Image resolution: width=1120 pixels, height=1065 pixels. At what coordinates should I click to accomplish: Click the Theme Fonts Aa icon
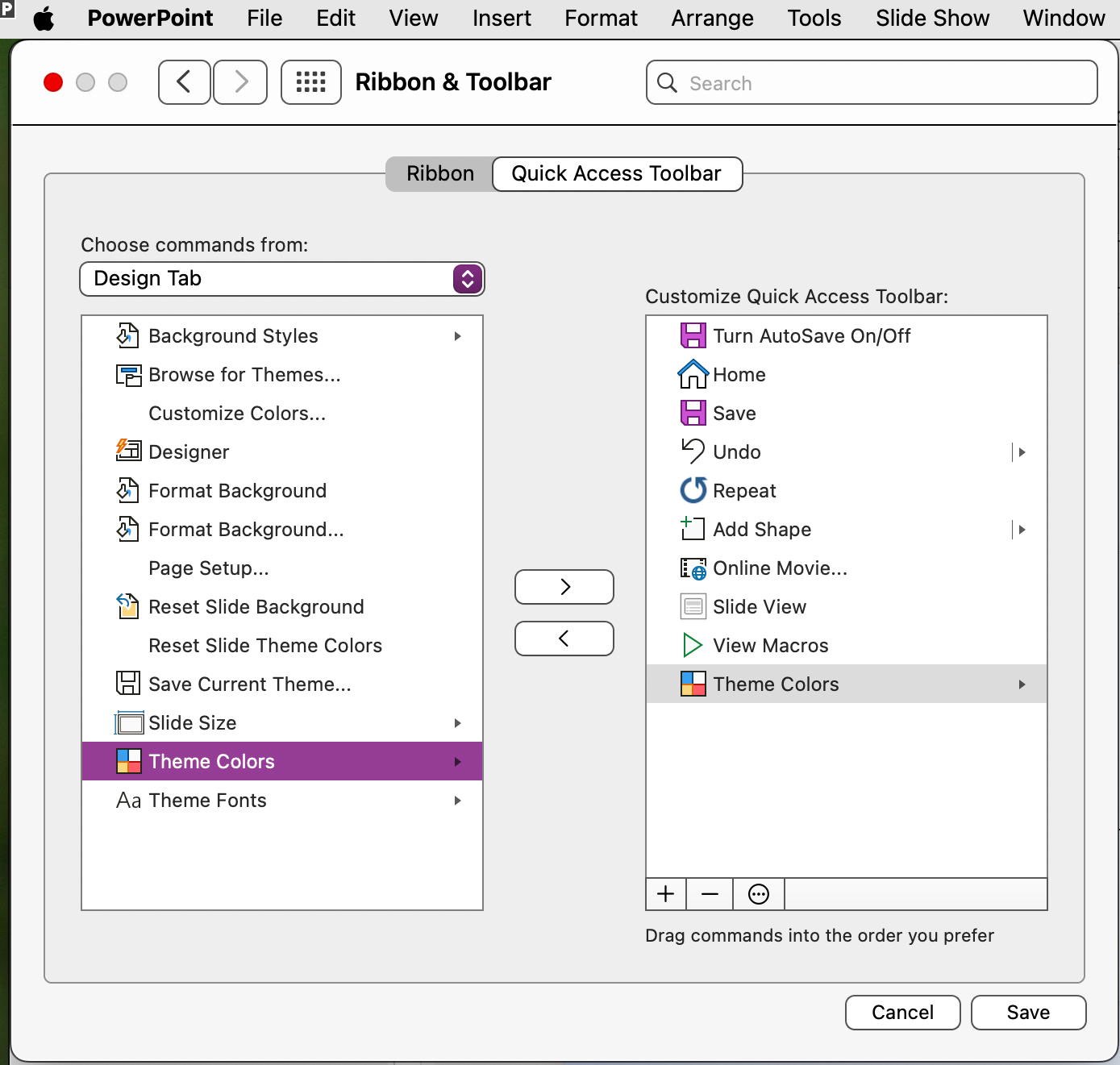[128, 800]
